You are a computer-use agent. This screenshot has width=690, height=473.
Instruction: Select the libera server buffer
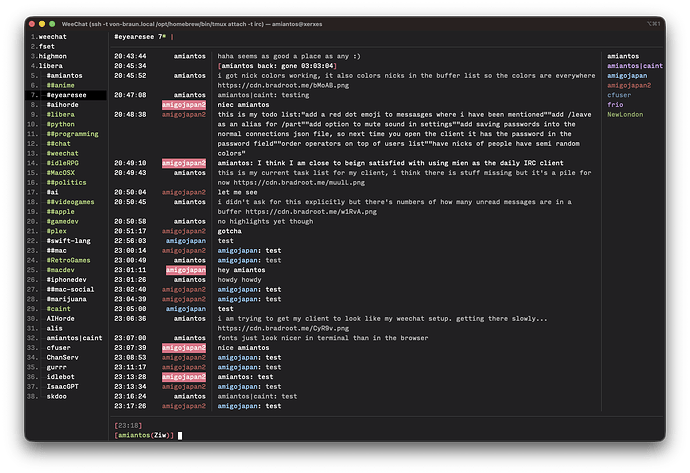(51, 66)
